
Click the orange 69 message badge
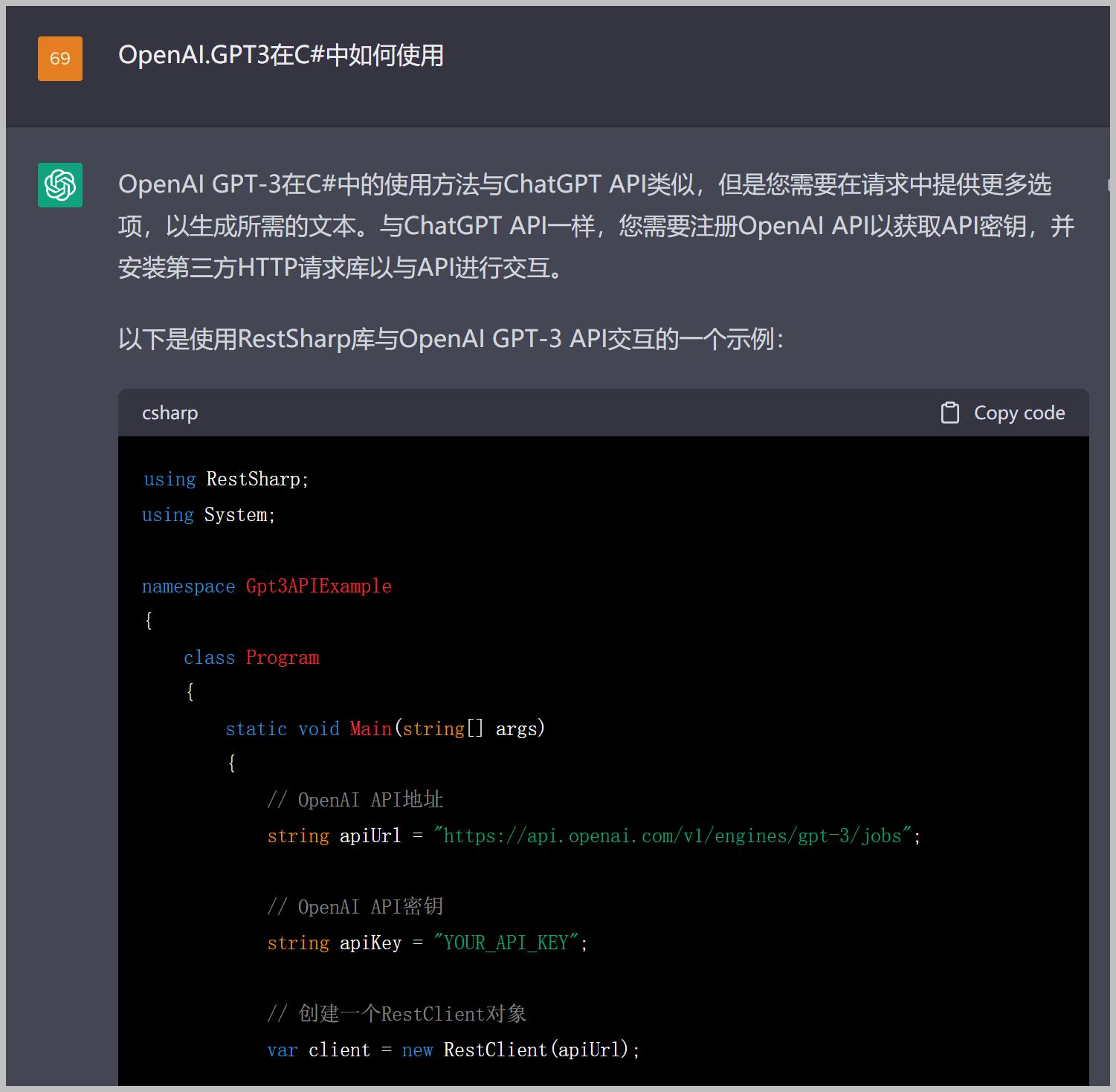(60, 58)
